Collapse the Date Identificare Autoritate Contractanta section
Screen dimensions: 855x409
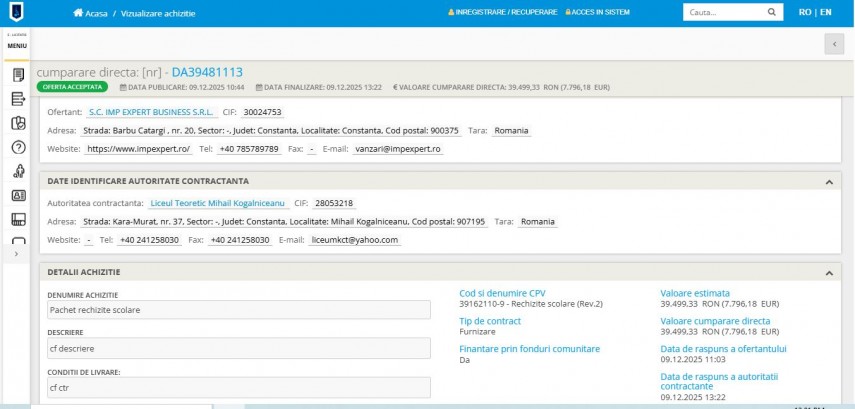827,181
